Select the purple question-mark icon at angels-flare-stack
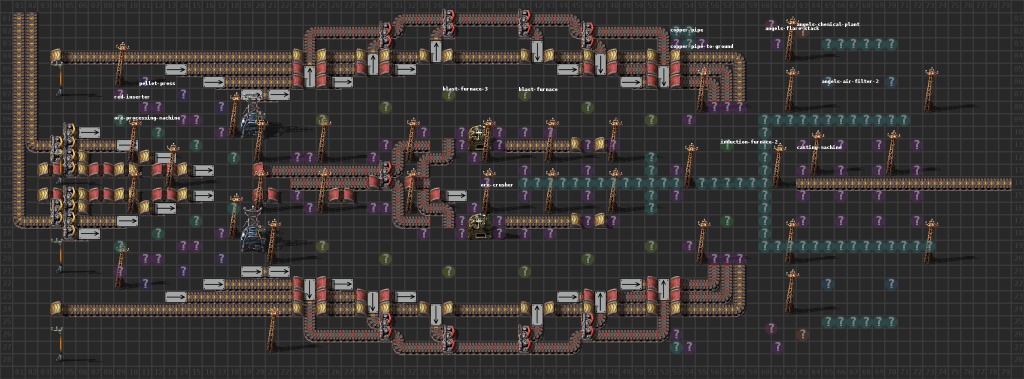 [x=771, y=25]
